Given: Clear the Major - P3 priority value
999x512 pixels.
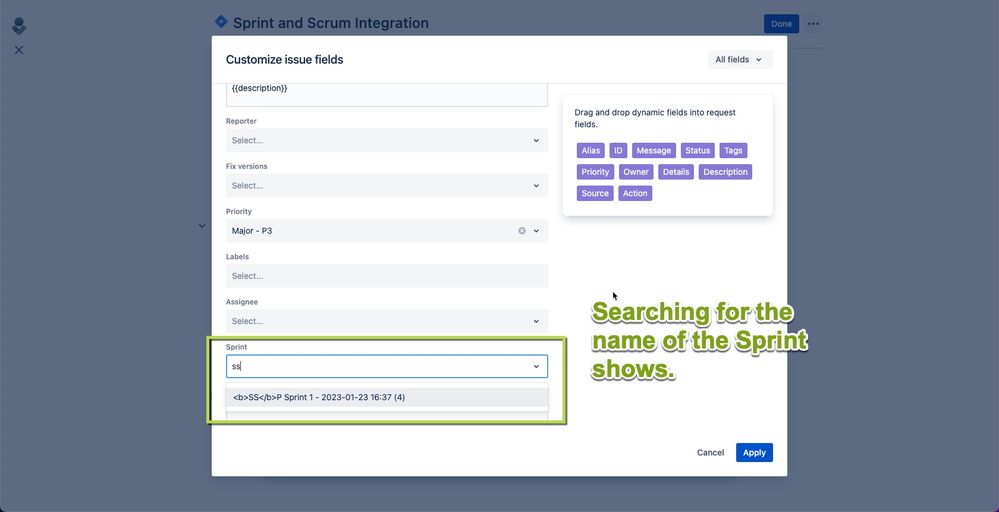Looking at the screenshot, I should point(522,231).
